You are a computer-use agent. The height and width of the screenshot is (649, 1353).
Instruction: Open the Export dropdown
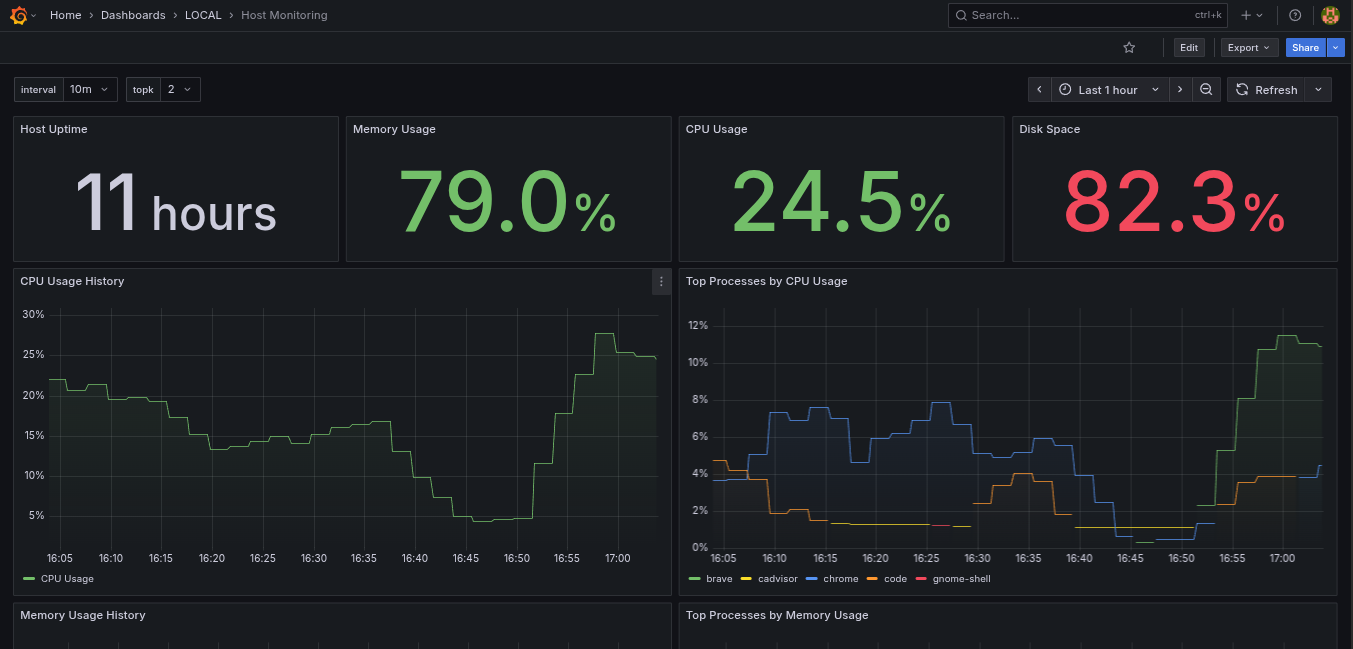(1249, 47)
